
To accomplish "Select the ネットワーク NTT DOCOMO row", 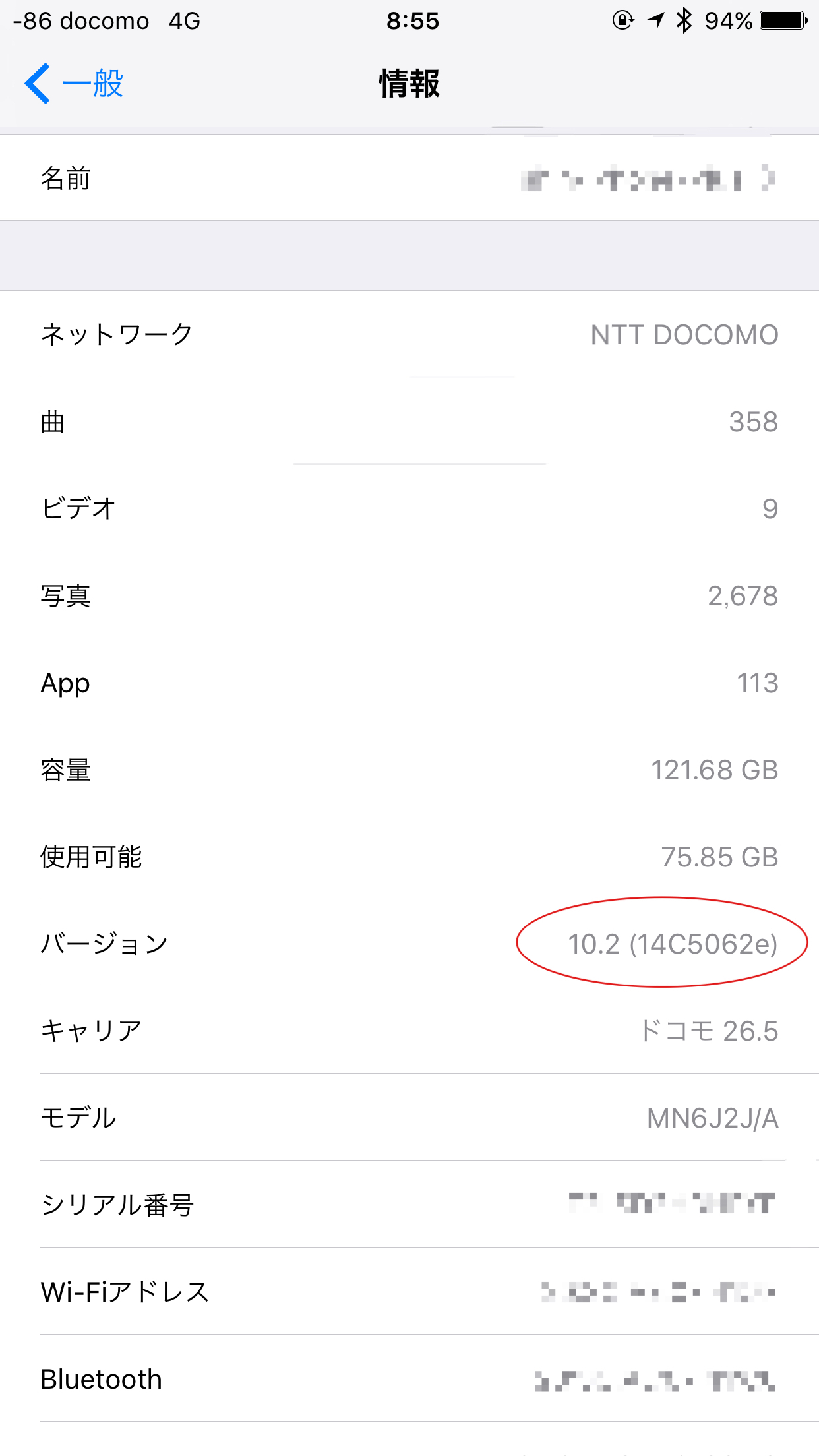I will [x=409, y=334].
